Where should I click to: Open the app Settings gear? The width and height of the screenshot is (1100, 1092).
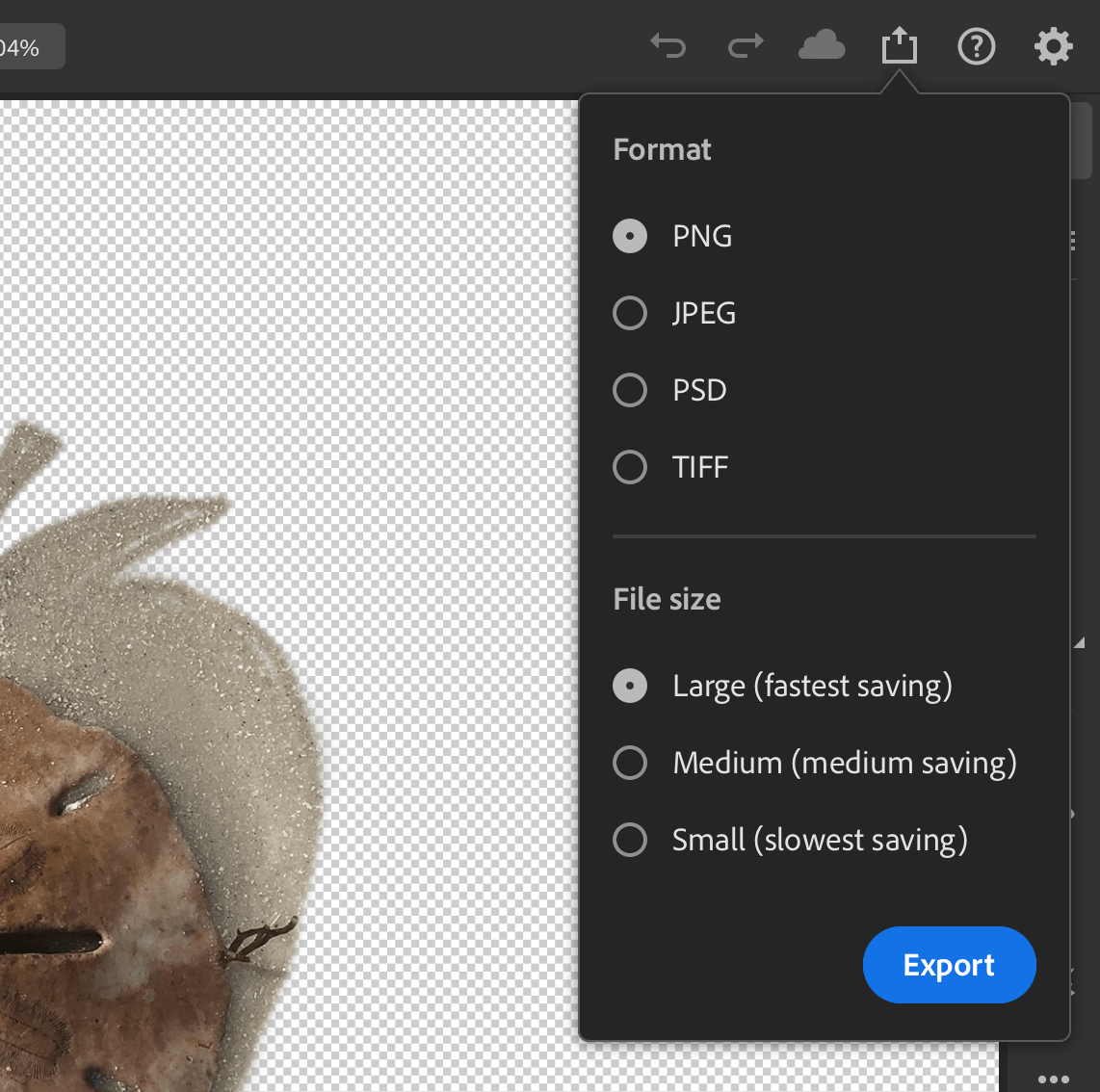click(1053, 45)
